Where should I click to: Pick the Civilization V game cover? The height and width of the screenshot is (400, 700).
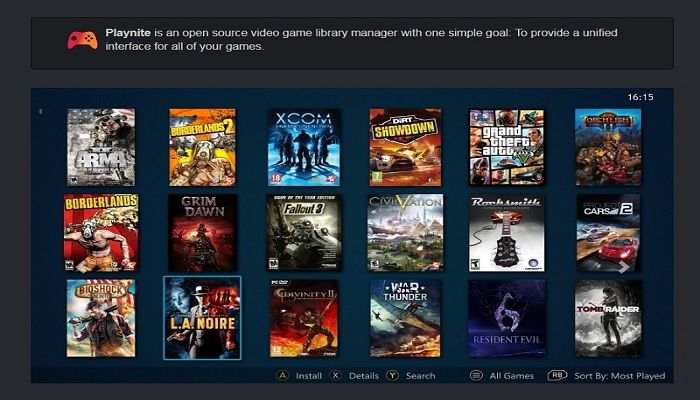click(405, 233)
